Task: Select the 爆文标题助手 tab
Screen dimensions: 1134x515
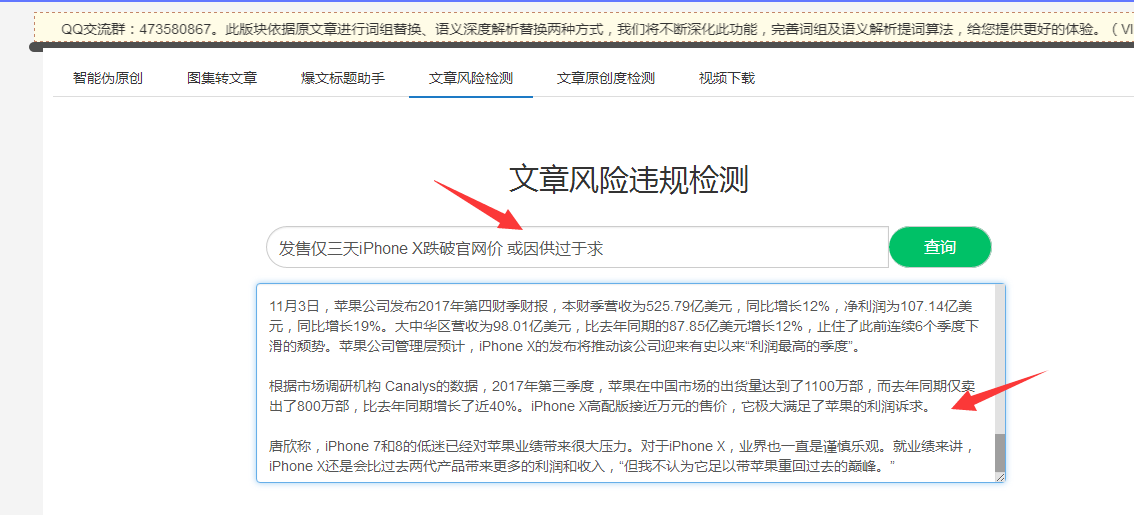Action: (x=343, y=78)
